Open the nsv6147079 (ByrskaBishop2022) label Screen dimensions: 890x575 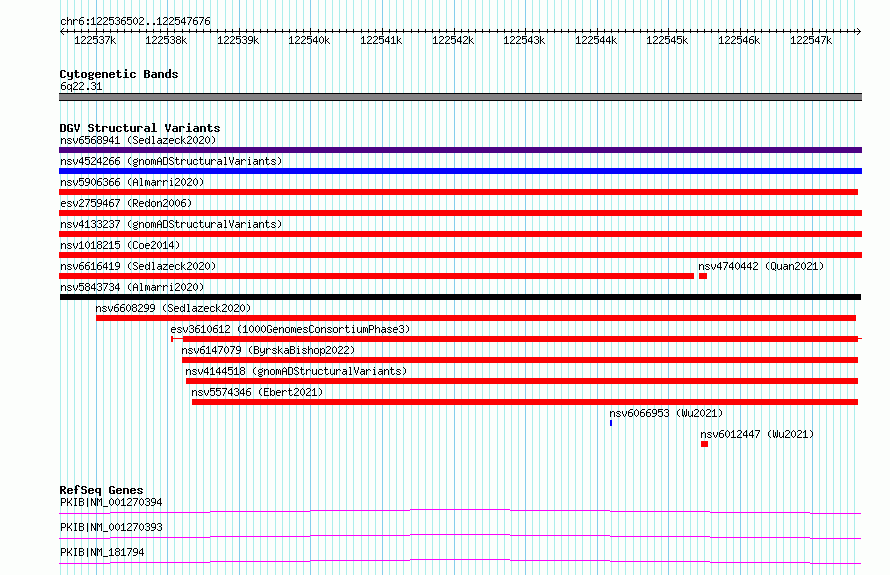[x=268, y=350]
